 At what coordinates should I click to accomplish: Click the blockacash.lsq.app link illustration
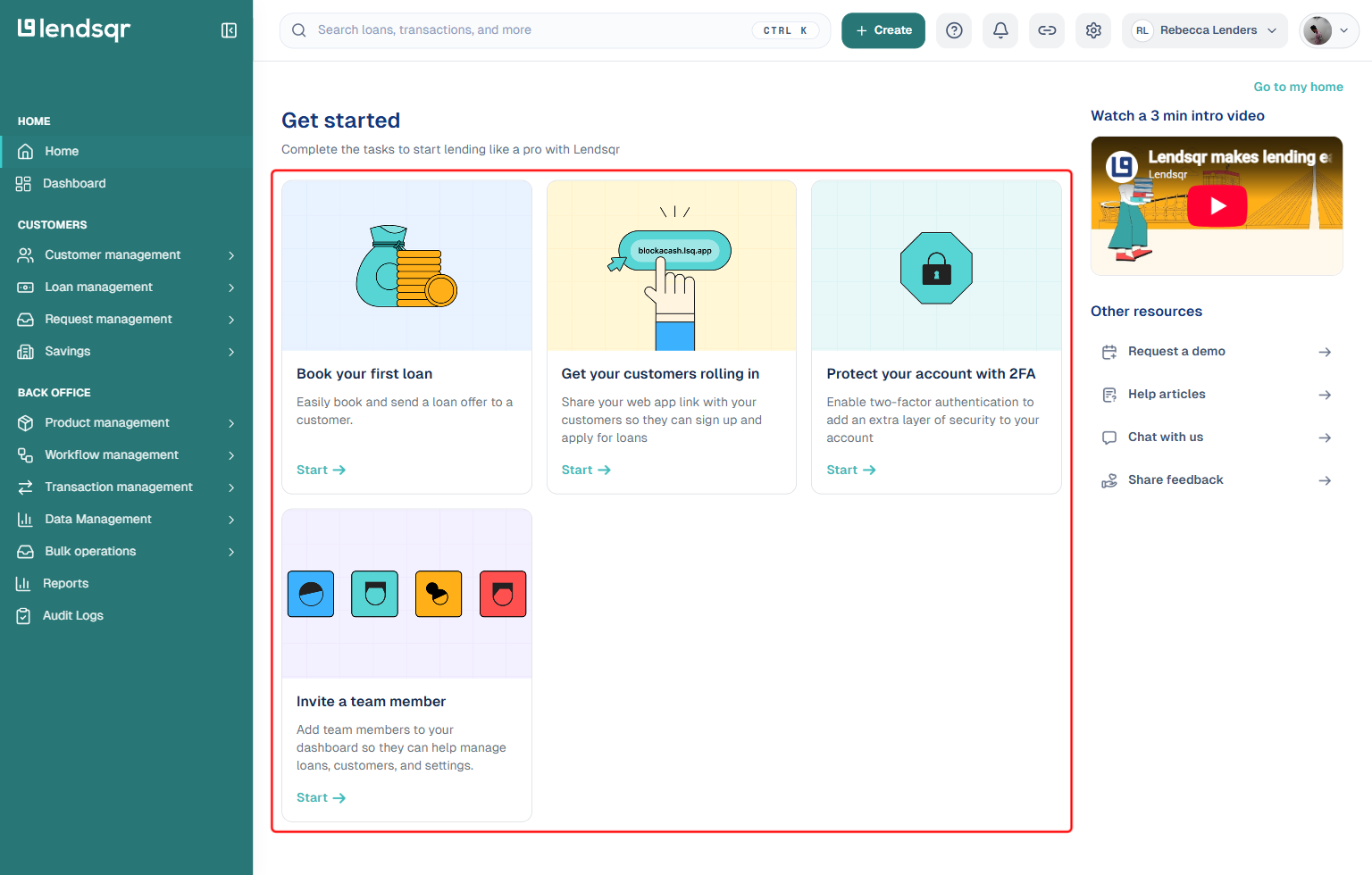pos(674,251)
